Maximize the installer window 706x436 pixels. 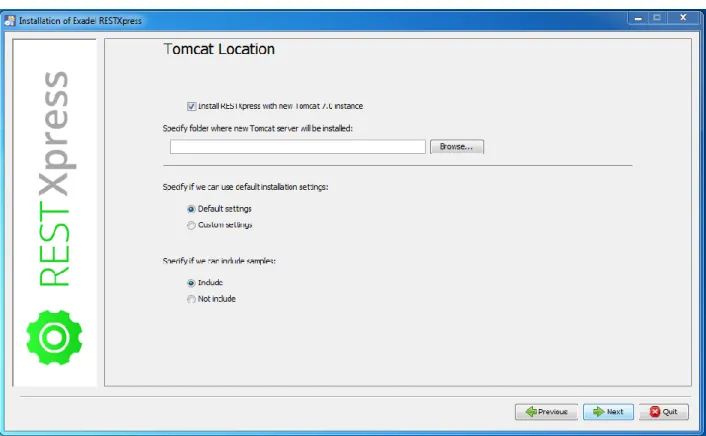657,18
